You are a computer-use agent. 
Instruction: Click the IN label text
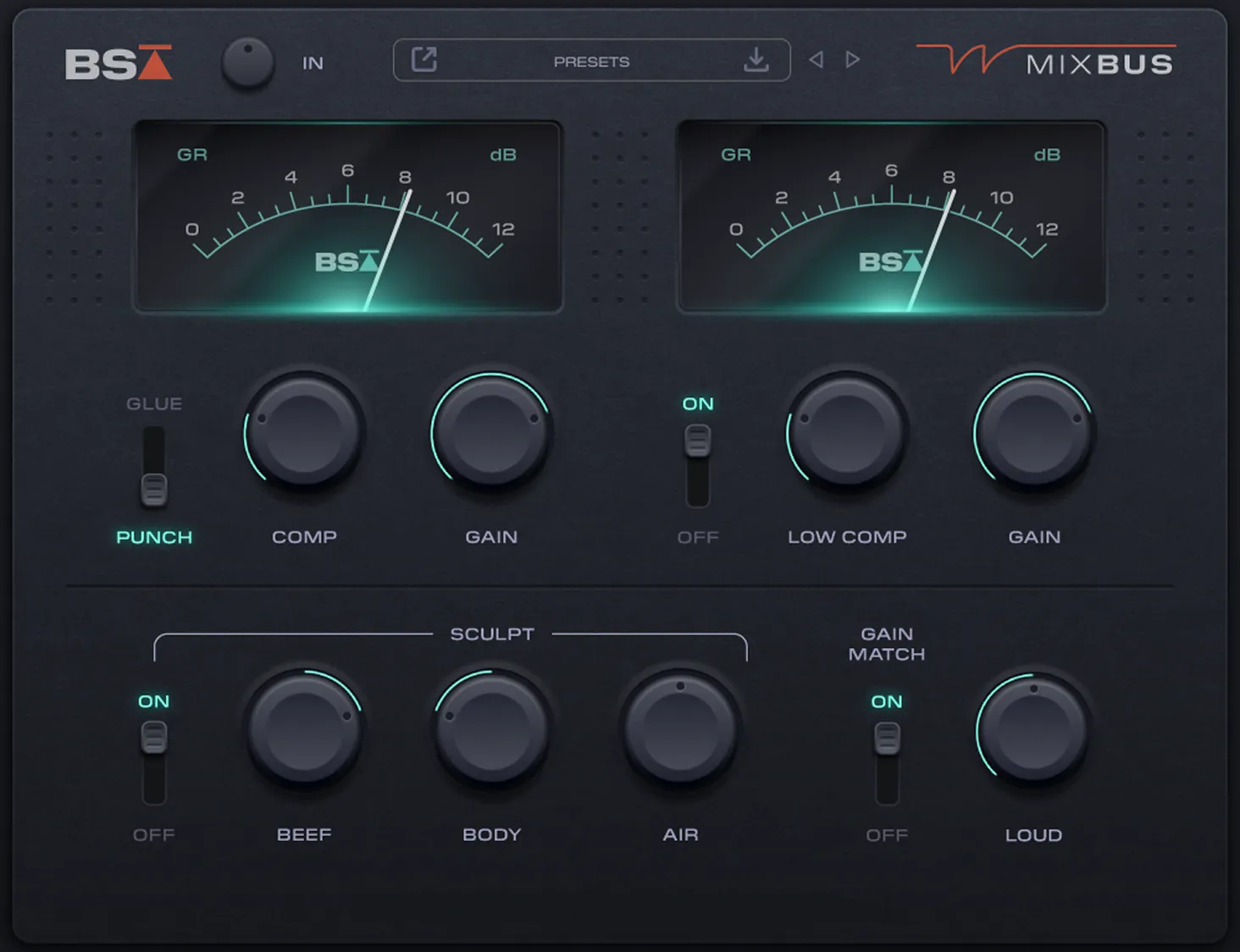tap(313, 64)
